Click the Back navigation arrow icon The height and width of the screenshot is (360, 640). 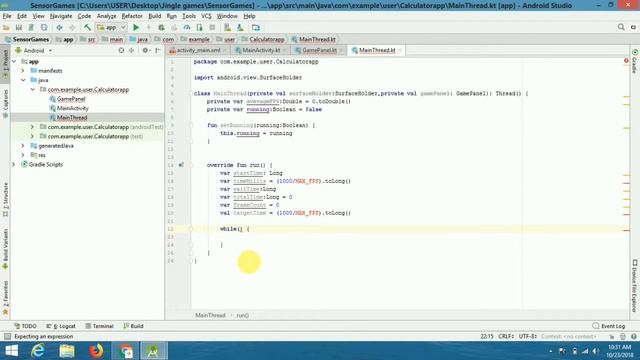coord(59,27)
